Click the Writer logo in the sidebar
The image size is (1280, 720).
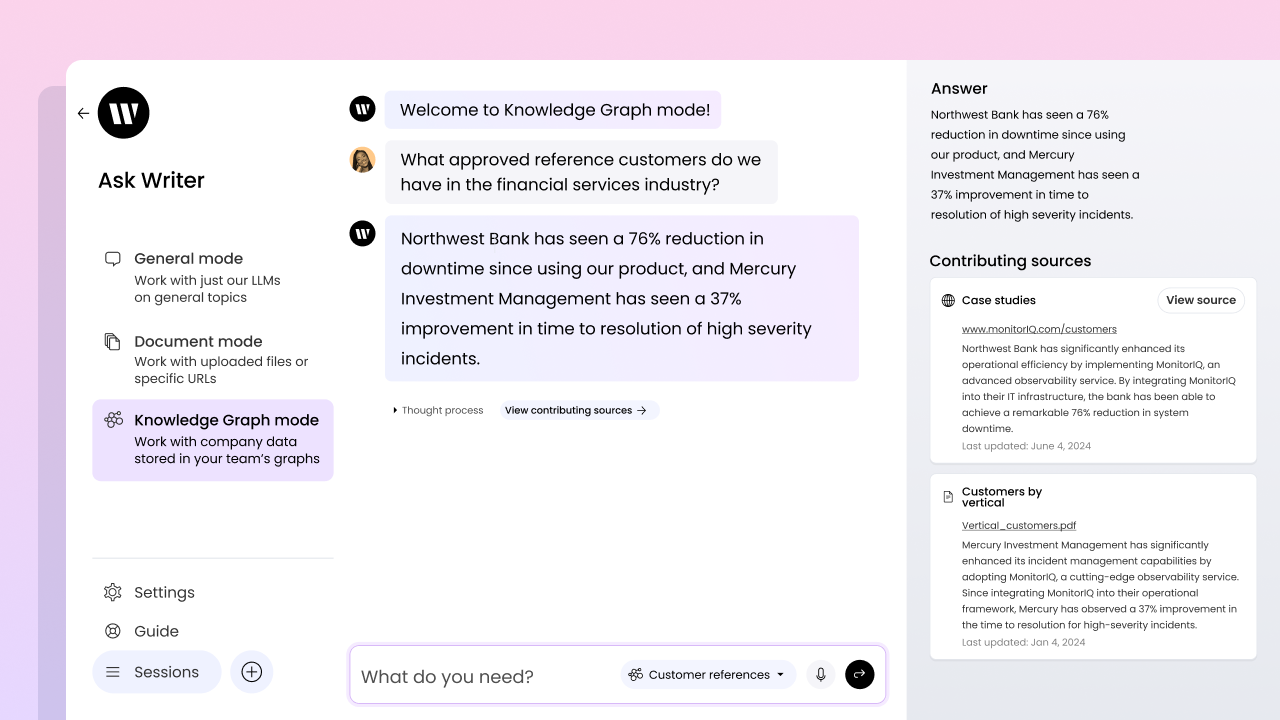(124, 113)
